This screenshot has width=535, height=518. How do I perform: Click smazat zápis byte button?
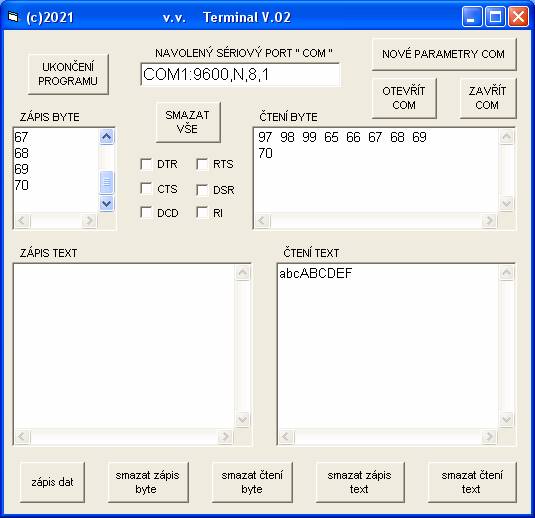pyautogui.click(x=148, y=482)
